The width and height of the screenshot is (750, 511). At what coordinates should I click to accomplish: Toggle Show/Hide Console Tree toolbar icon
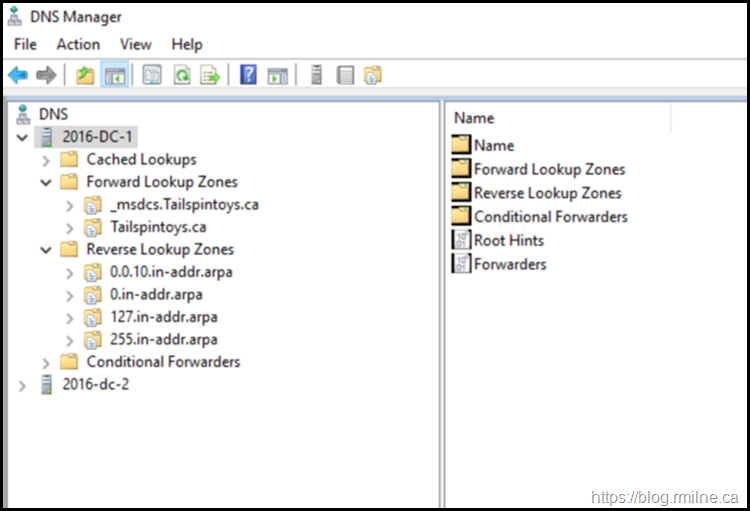115,75
